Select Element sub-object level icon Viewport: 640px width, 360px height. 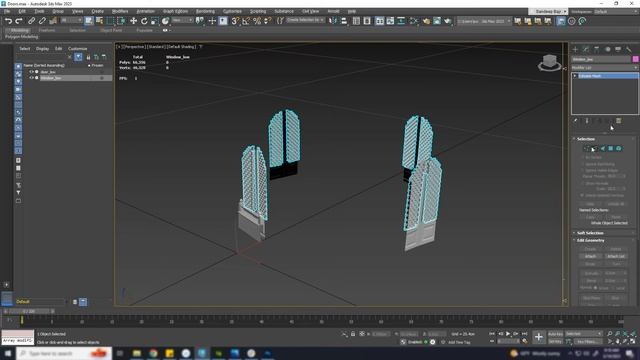coord(619,149)
